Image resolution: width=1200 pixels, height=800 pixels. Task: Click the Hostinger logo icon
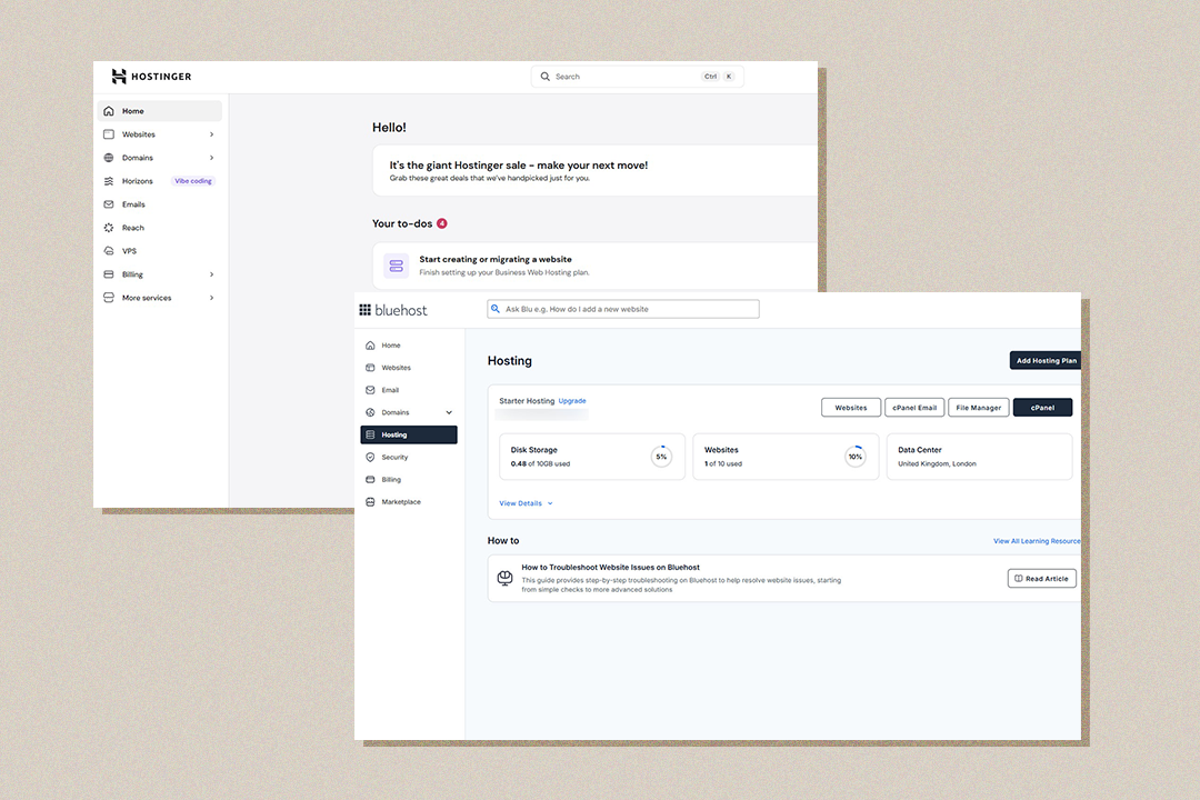tap(119, 76)
